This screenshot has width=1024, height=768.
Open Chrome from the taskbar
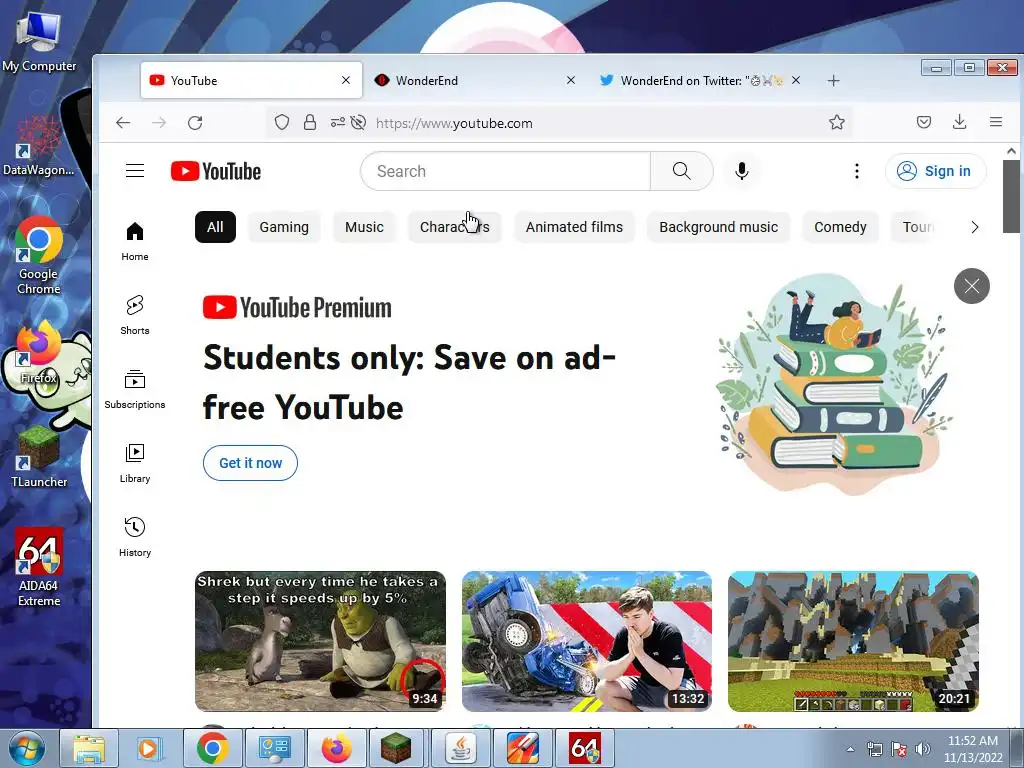(x=213, y=748)
